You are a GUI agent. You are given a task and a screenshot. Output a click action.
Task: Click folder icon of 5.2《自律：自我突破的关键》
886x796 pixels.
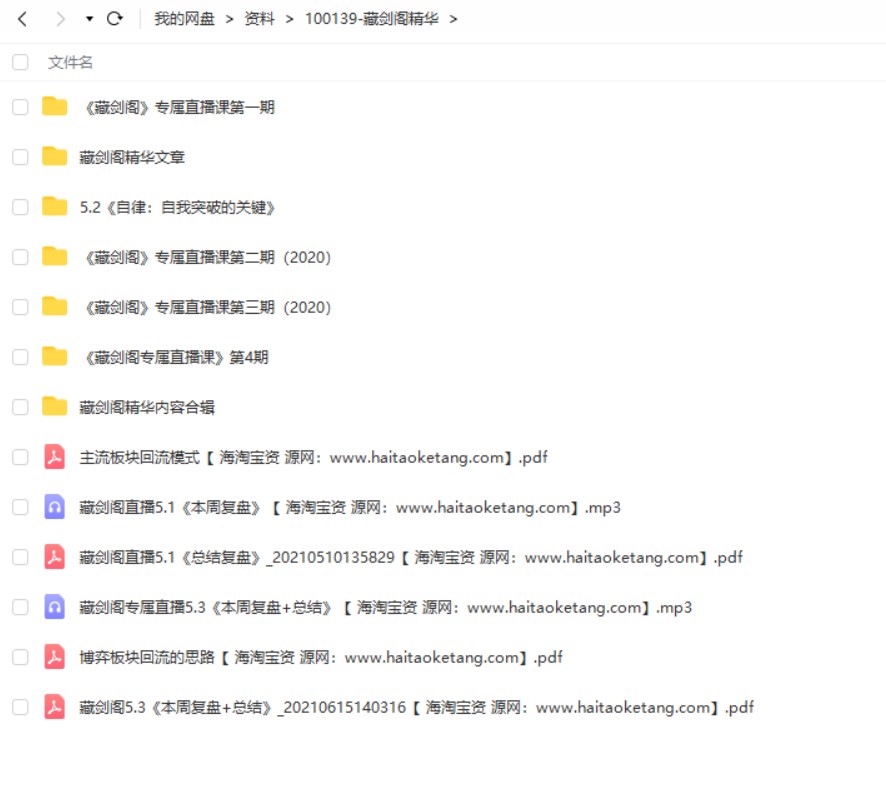pos(55,206)
